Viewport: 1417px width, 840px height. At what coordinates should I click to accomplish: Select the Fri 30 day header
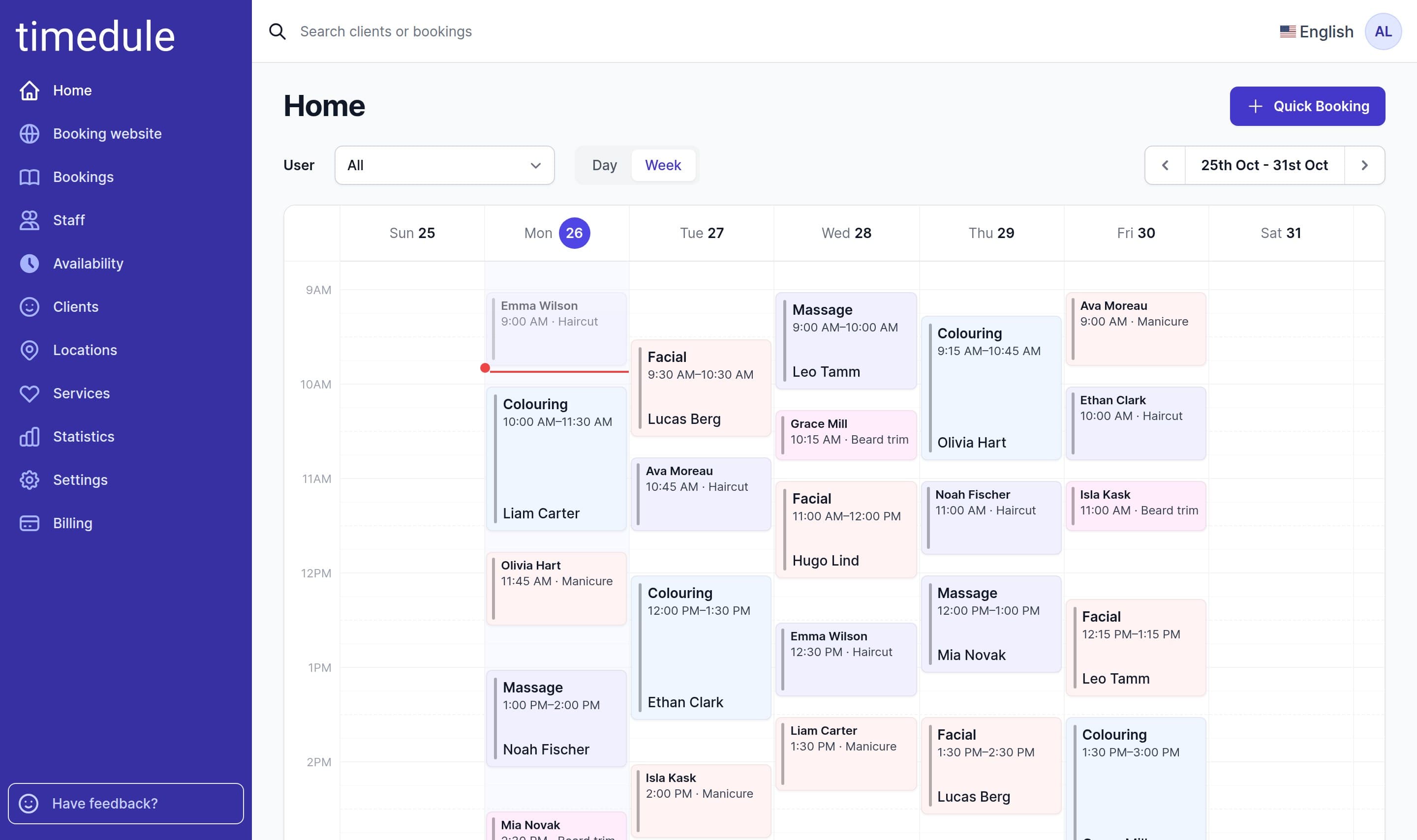coord(1136,233)
